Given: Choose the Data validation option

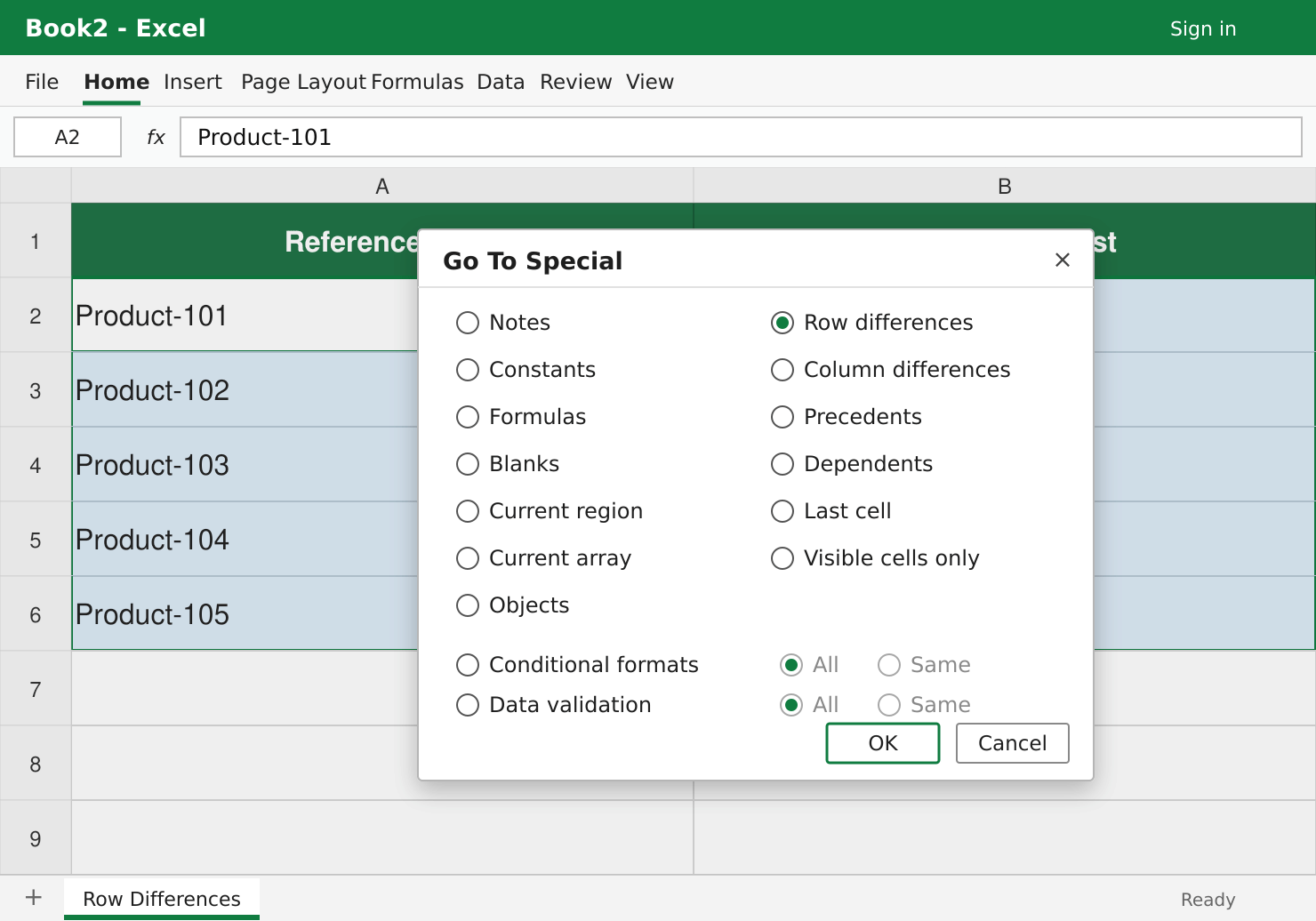Looking at the screenshot, I should click(x=553, y=705).
